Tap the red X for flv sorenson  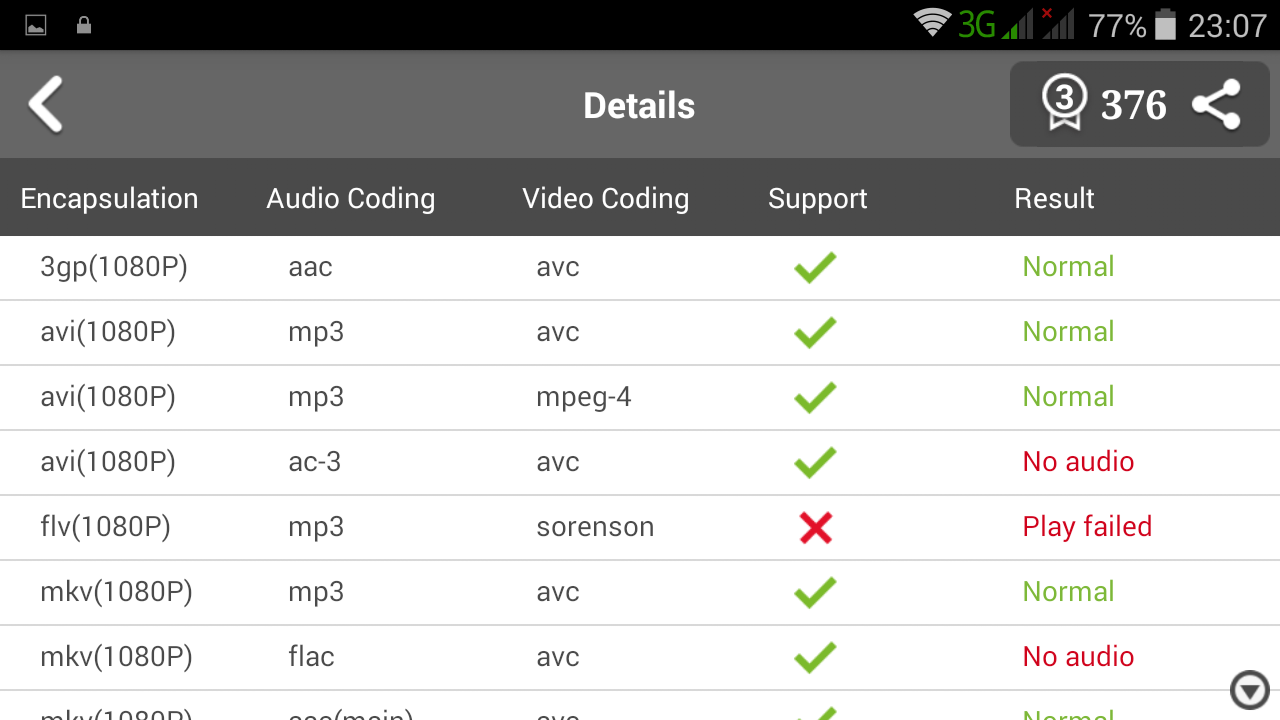pyautogui.click(x=815, y=527)
